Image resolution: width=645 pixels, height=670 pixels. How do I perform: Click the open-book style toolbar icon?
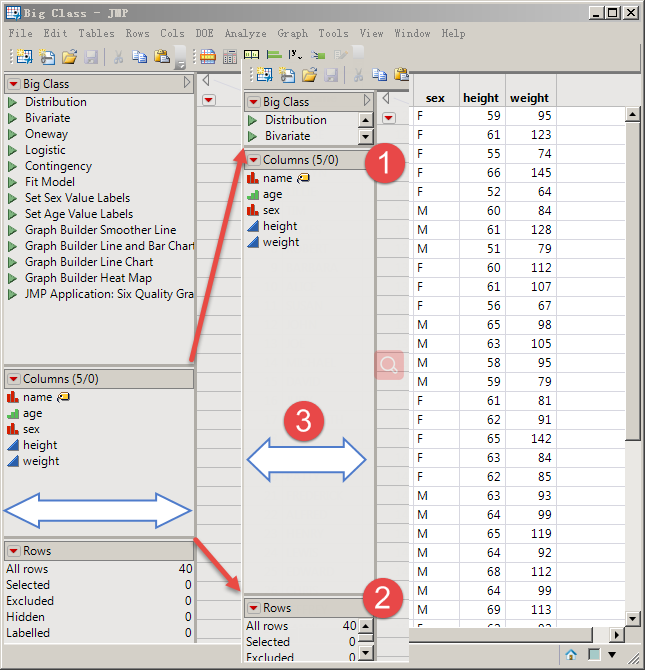tap(251, 55)
